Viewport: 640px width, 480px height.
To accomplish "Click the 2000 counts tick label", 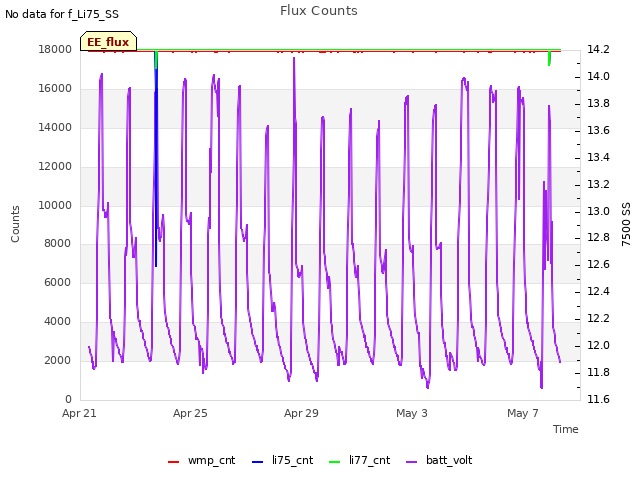I will (x=58, y=360).
